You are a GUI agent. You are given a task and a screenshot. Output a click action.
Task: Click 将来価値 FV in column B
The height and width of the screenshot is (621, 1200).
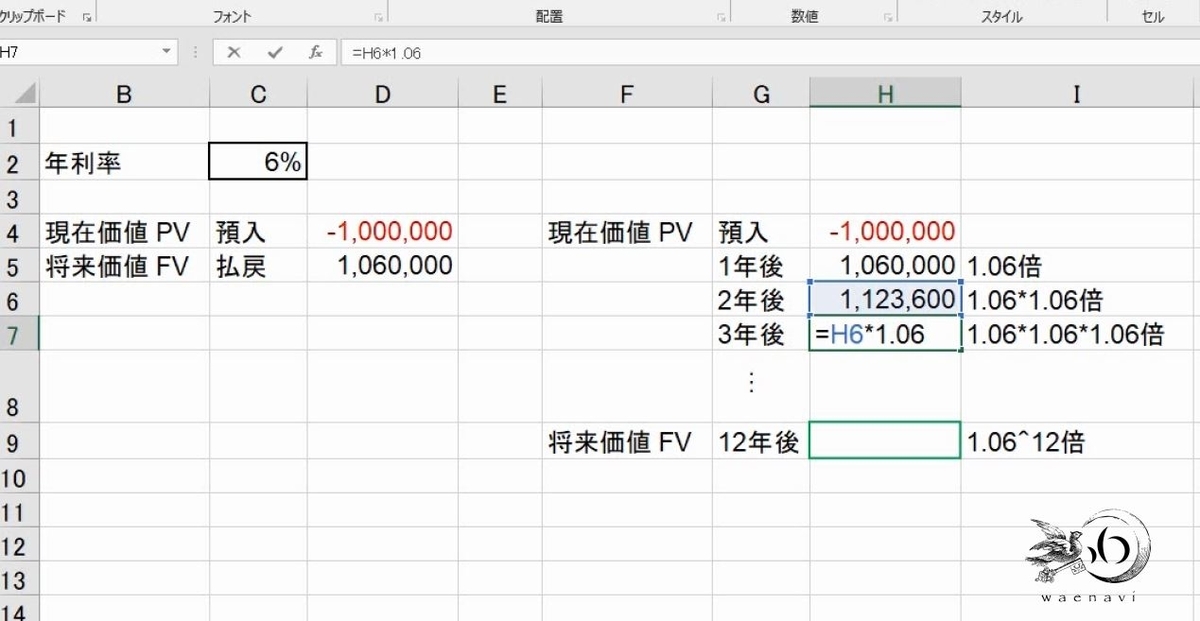(x=124, y=266)
